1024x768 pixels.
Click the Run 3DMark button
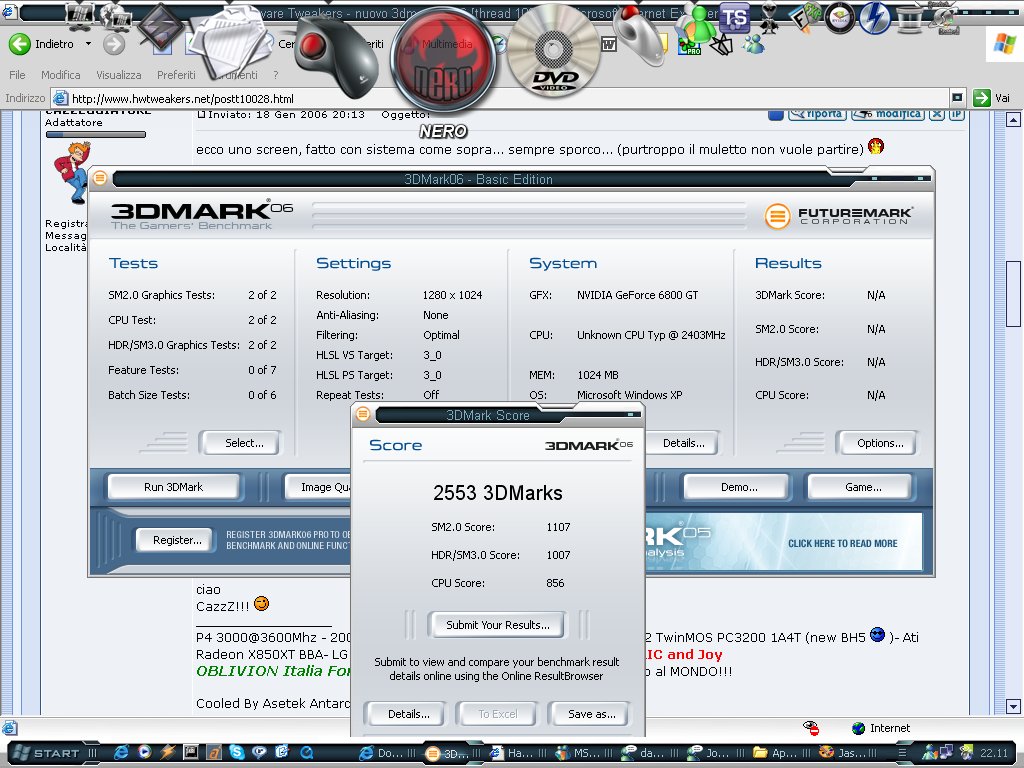click(174, 487)
